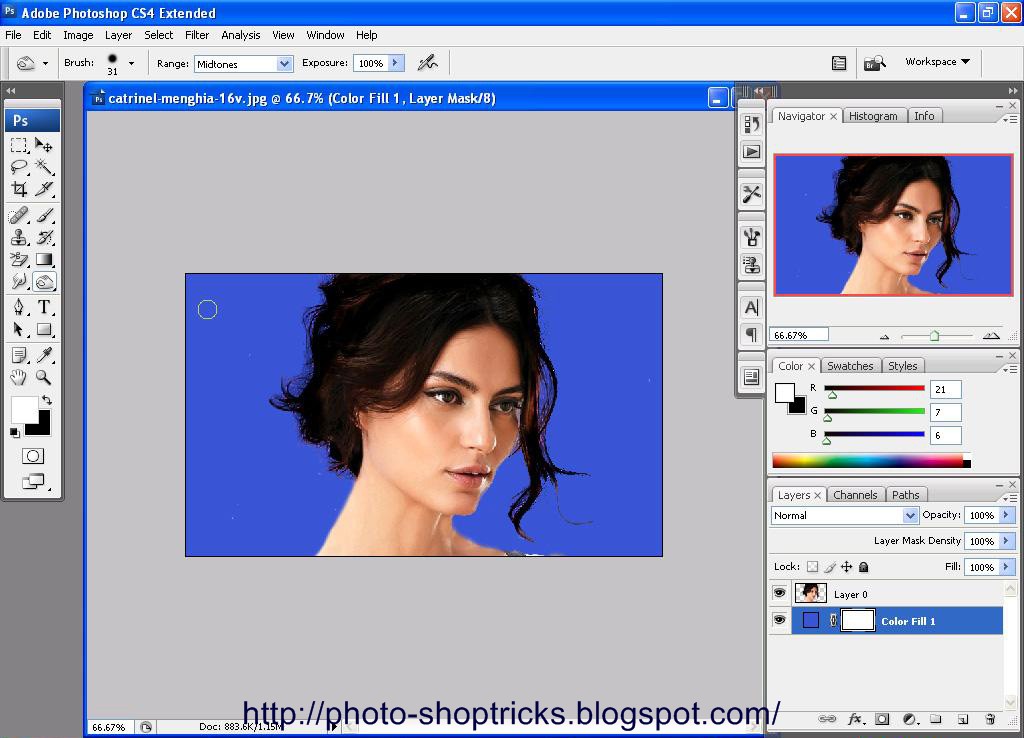Select the History Brush tool
The height and width of the screenshot is (738, 1024).
[x=44, y=237]
